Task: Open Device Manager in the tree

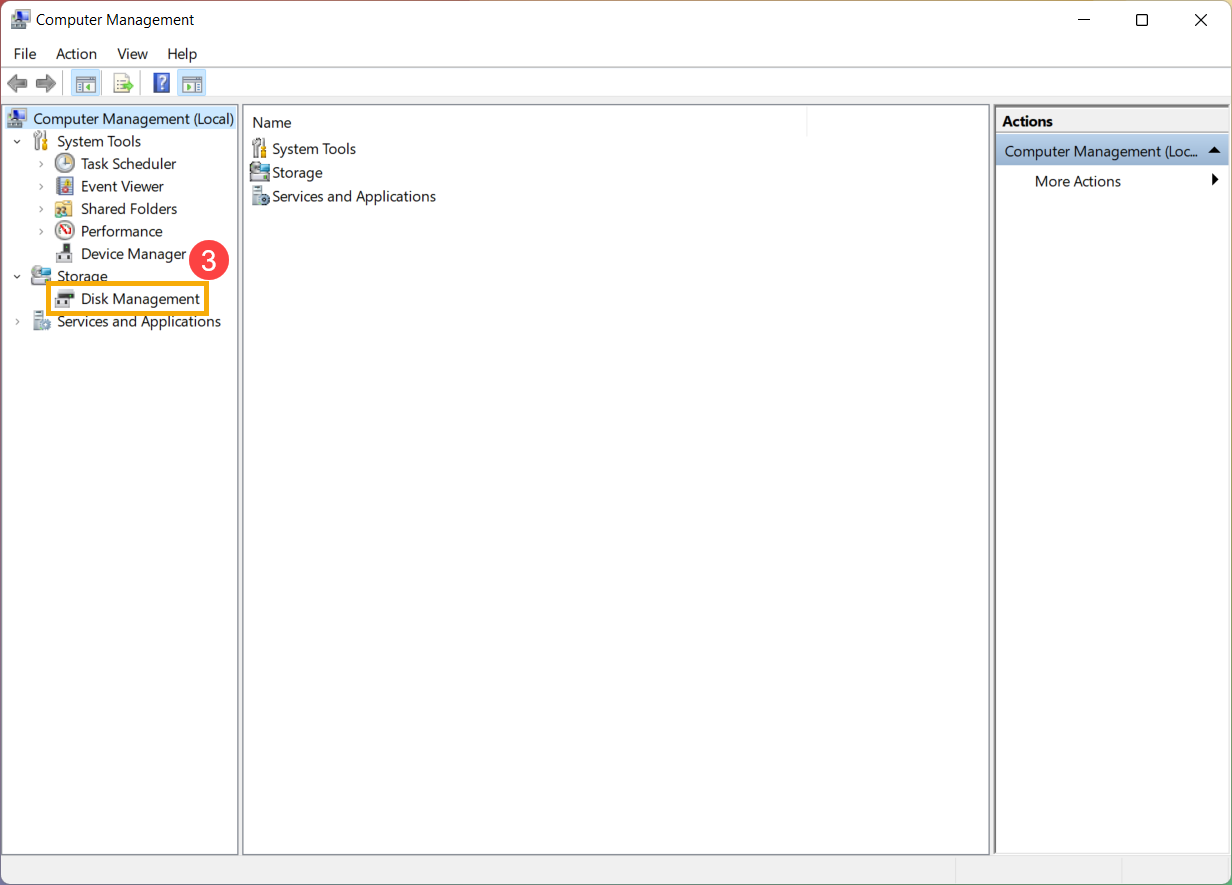Action: (x=133, y=254)
